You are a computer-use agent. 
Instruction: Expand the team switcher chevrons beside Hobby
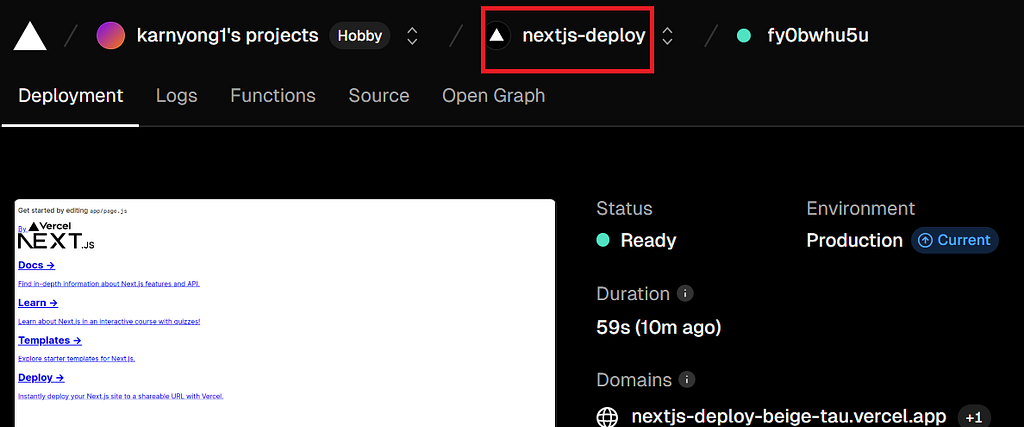(412, 35)
